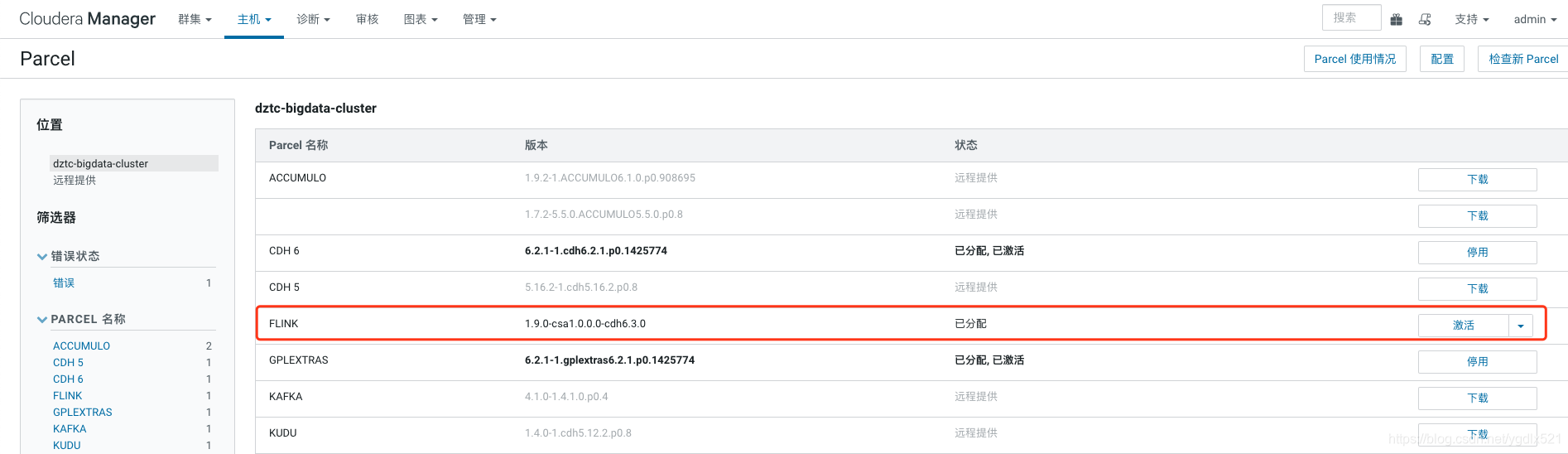
Task: Filter by CDH 5 parcel name
Action: 68,362
